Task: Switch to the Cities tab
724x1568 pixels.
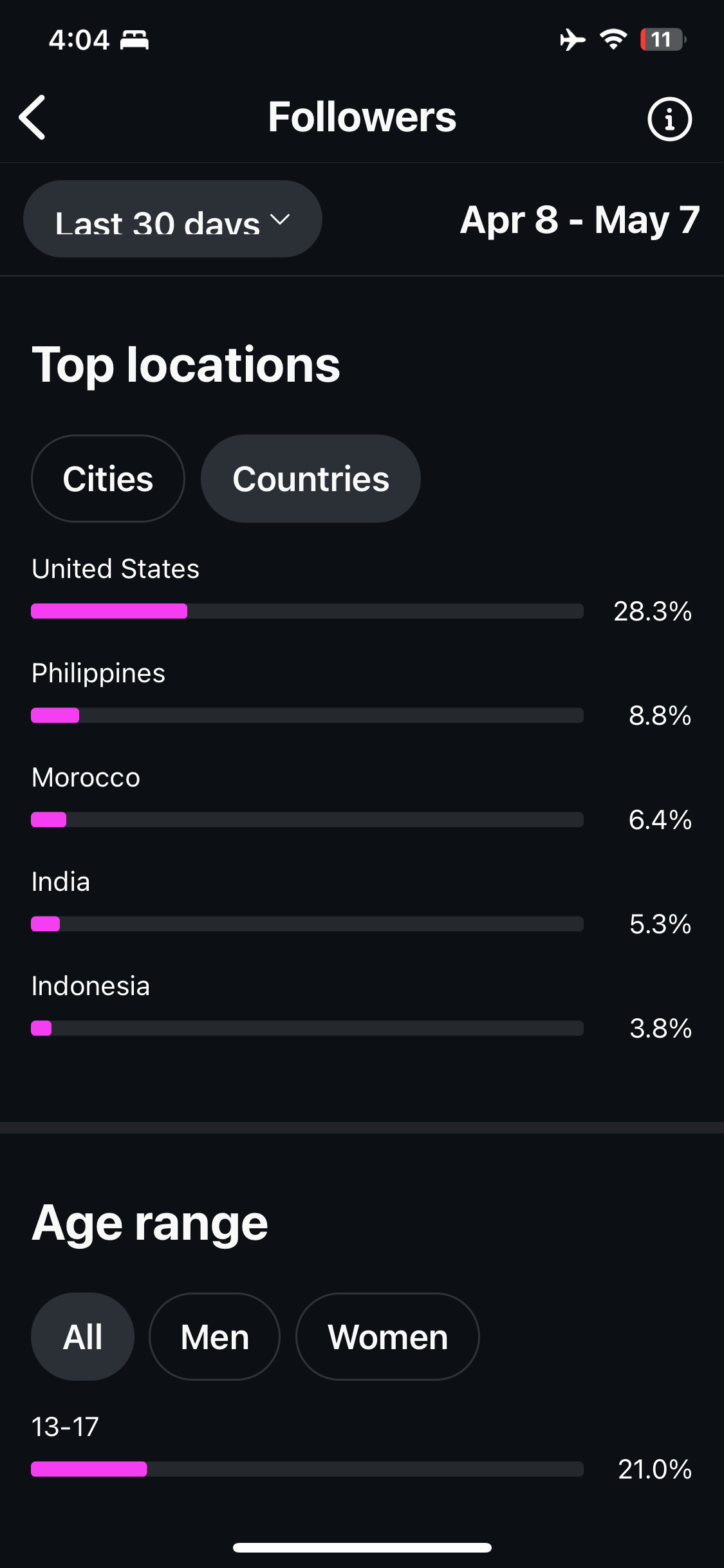Action: pyautogui.click(x=108, y=479)
